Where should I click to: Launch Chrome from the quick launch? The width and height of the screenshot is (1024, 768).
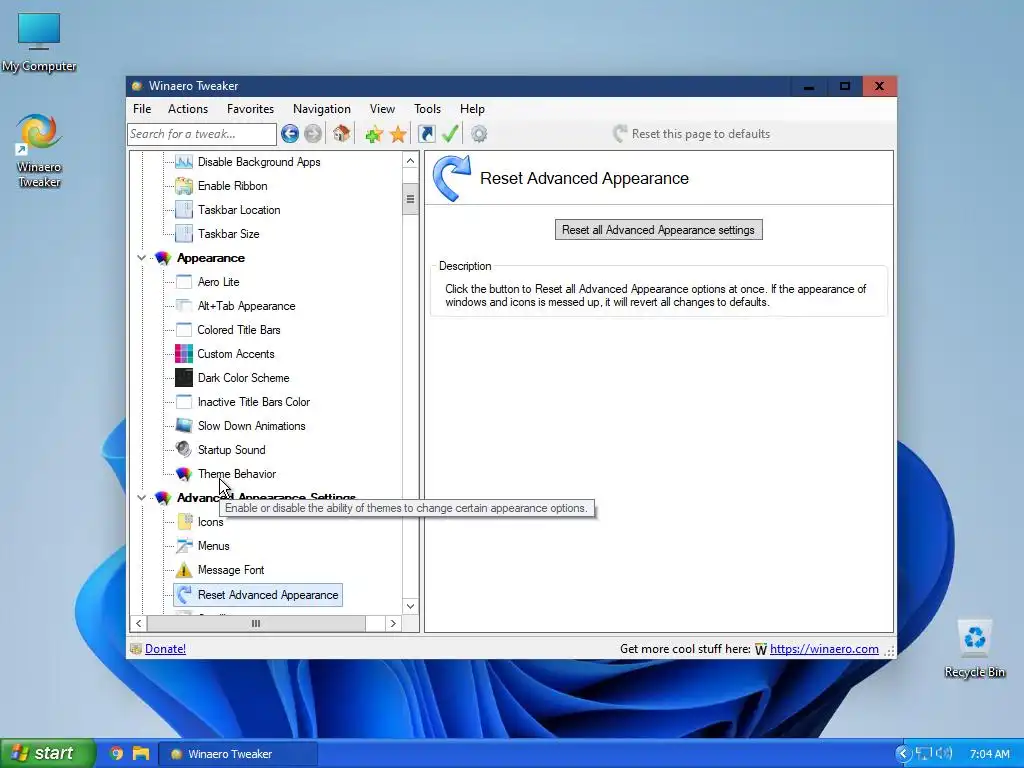117,754
